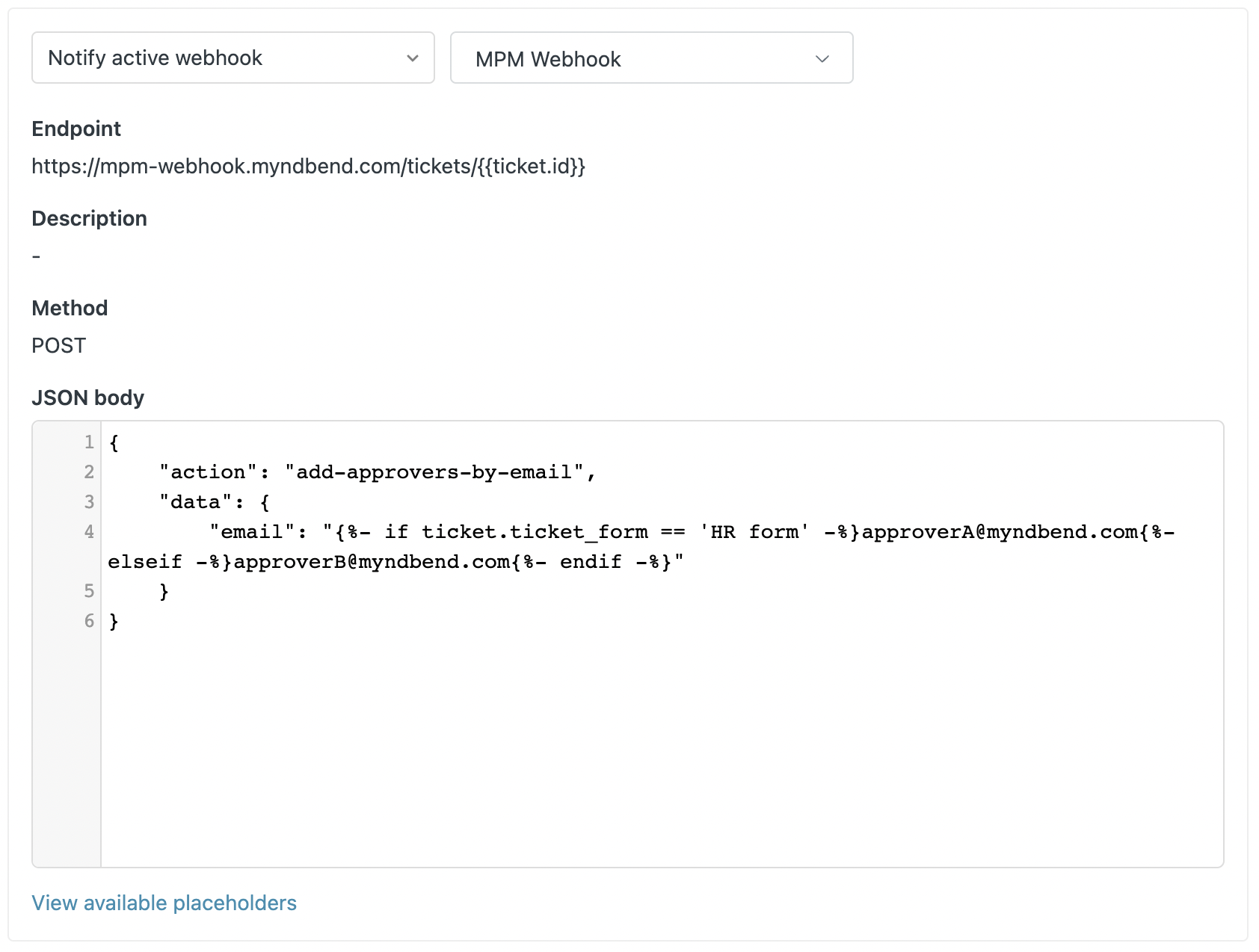Click line number 4 in editor gutter
This screenshot has width=1259, height=952.
click(89, 532)
